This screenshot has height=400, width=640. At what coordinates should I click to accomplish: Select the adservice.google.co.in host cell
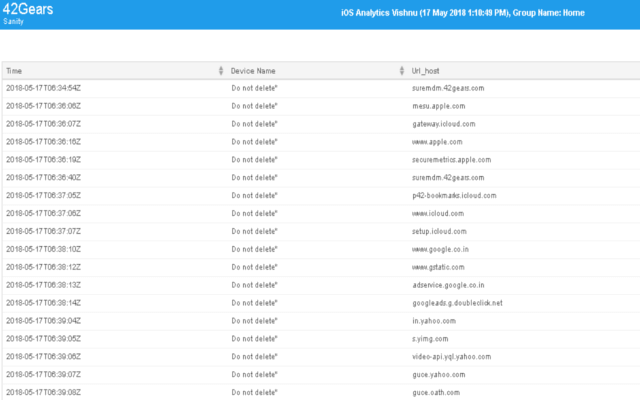click(x=448, y=285)
